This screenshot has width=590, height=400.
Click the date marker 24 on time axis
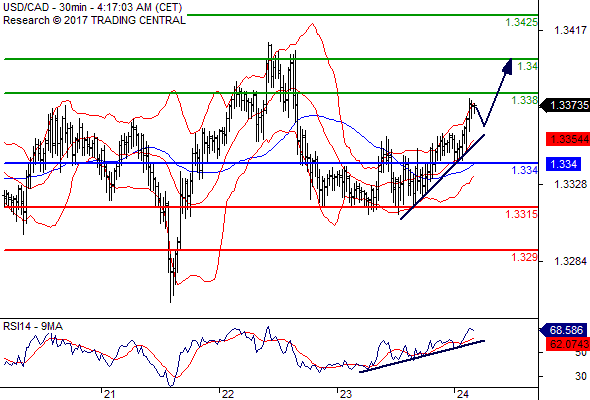463,394
